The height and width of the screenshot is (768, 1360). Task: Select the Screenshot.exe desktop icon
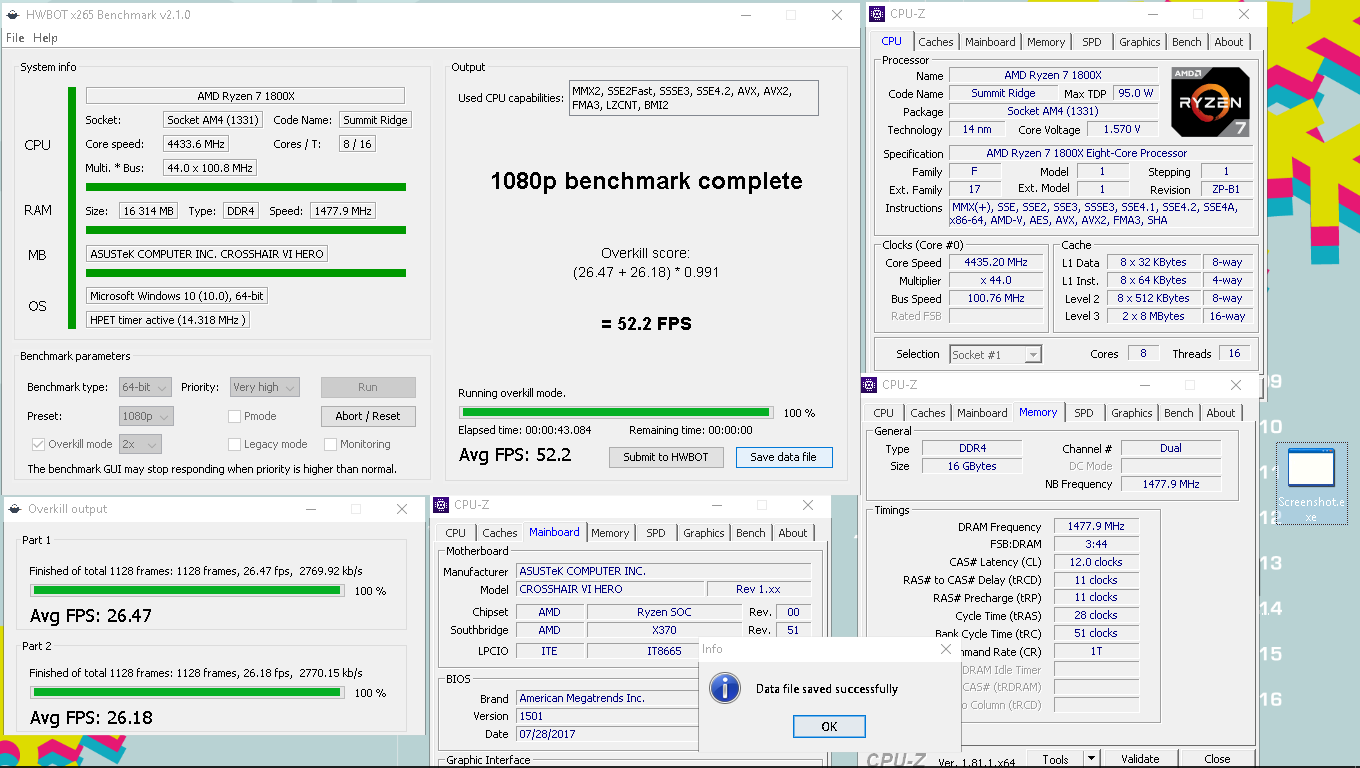[1311, 485]
